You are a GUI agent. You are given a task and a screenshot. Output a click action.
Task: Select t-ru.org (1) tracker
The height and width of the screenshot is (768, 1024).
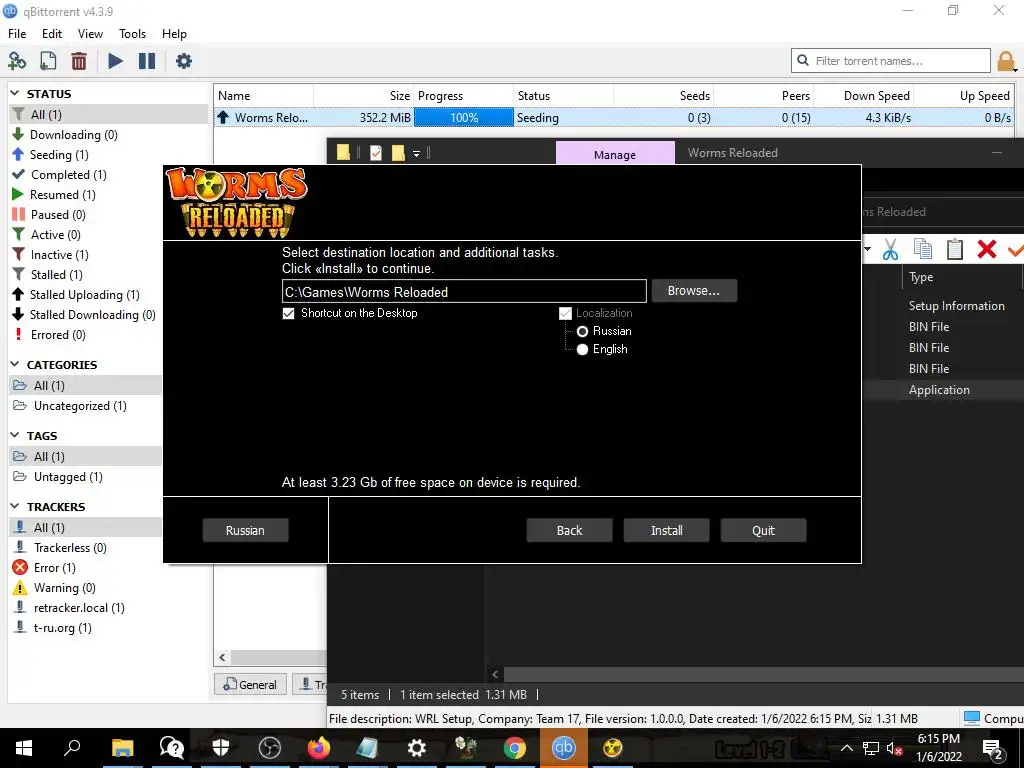click(x=62, y=628)
